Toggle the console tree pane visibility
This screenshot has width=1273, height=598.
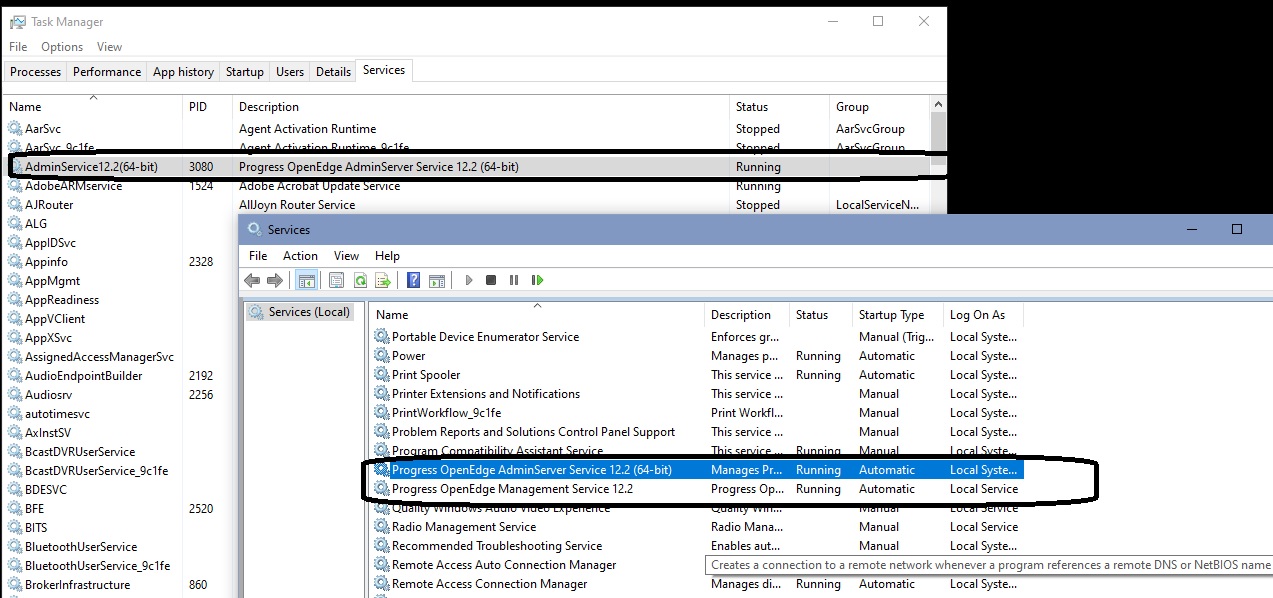[x=307, y=280]
